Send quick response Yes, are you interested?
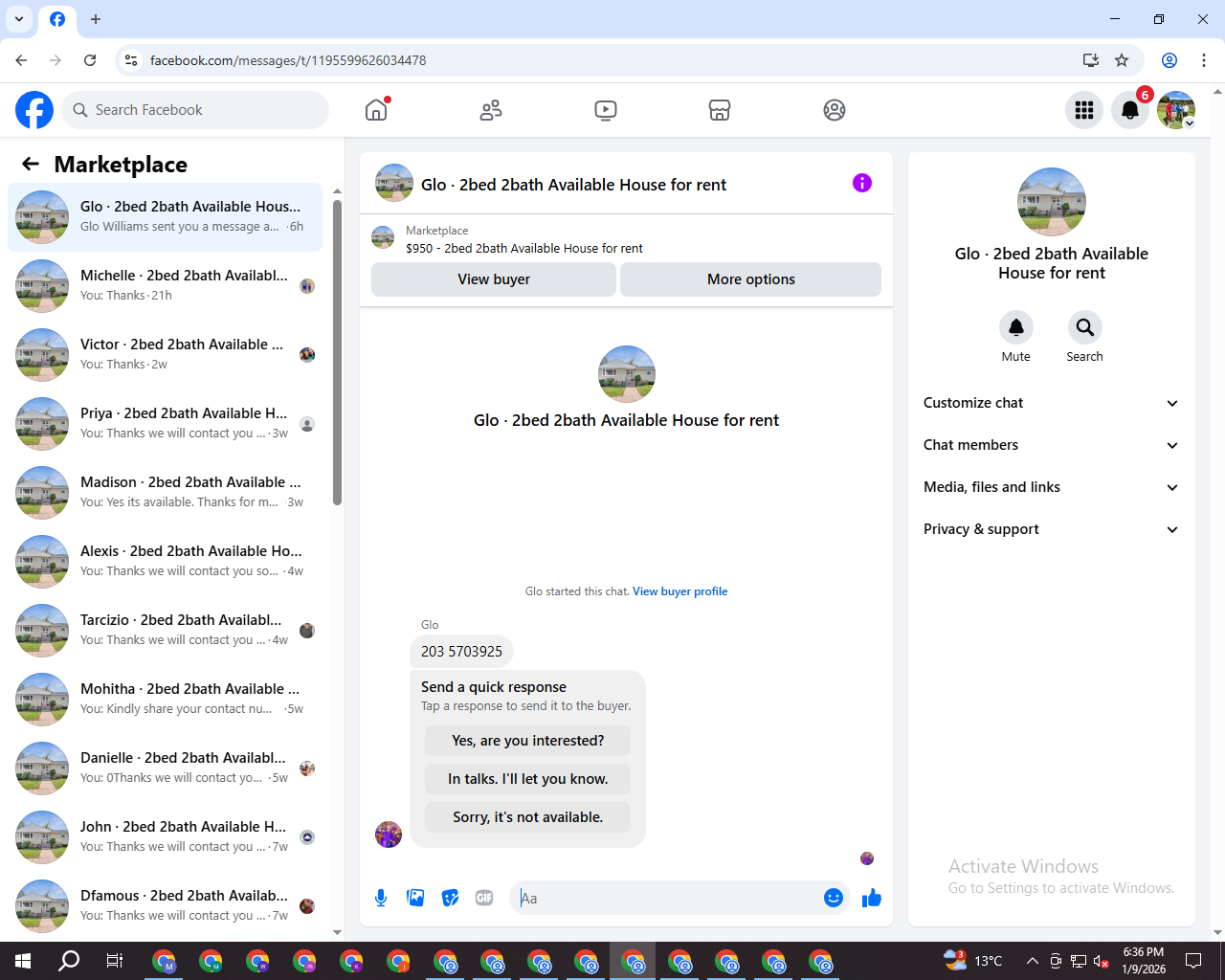This screenshot has height=980, width=1225. tap(528, 741)
